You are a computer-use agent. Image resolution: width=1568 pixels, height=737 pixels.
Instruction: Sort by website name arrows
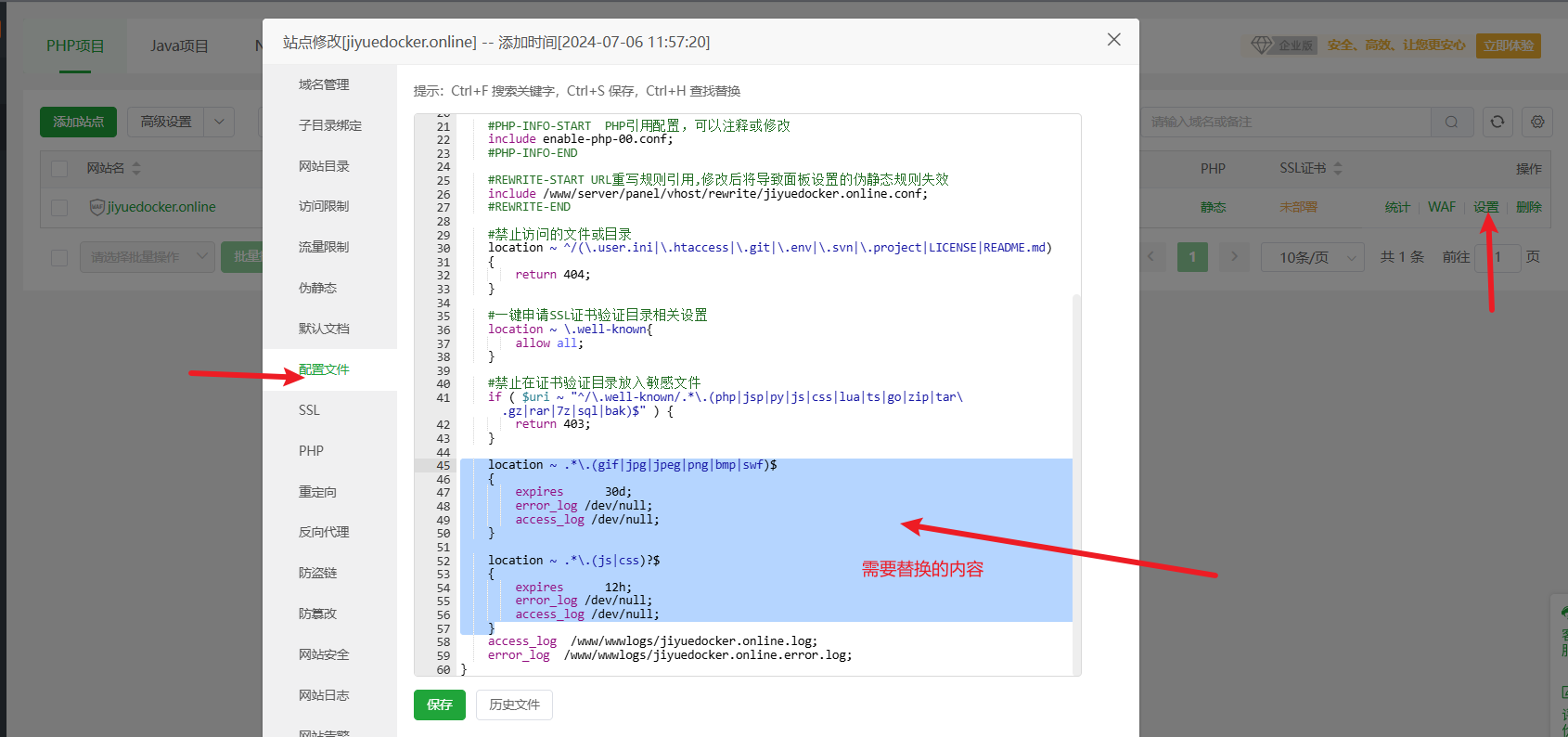[136, 168]
